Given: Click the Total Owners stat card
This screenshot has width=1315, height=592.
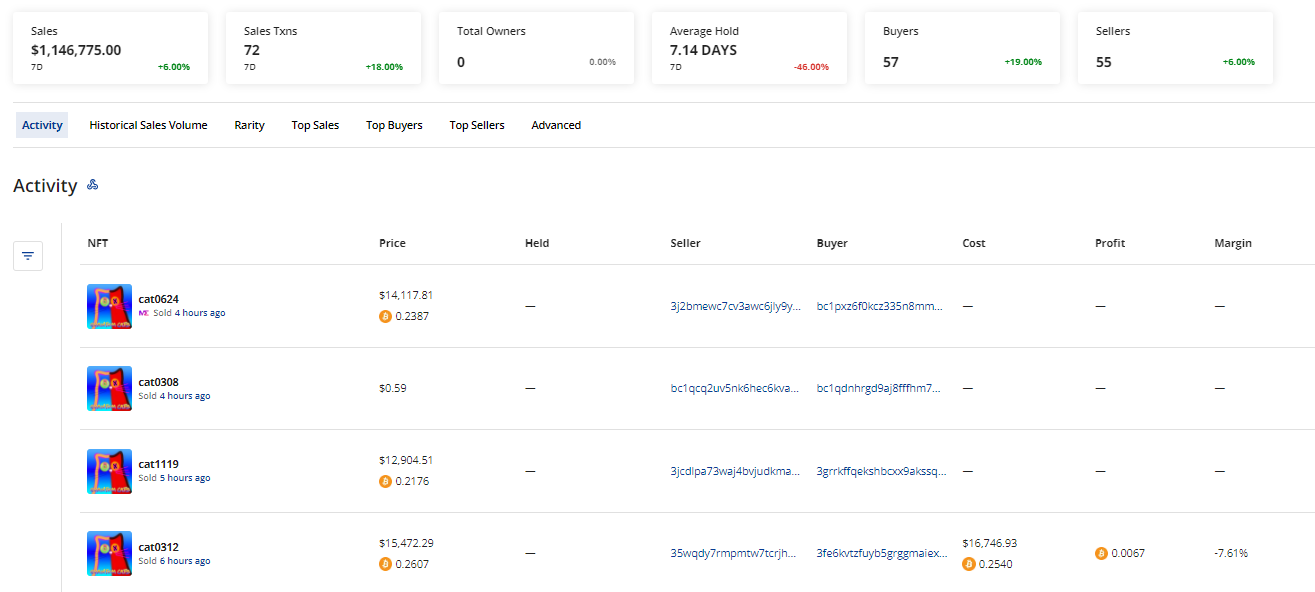Looking at the screenshot, I should pyautogui.click(x=536, y=48).
